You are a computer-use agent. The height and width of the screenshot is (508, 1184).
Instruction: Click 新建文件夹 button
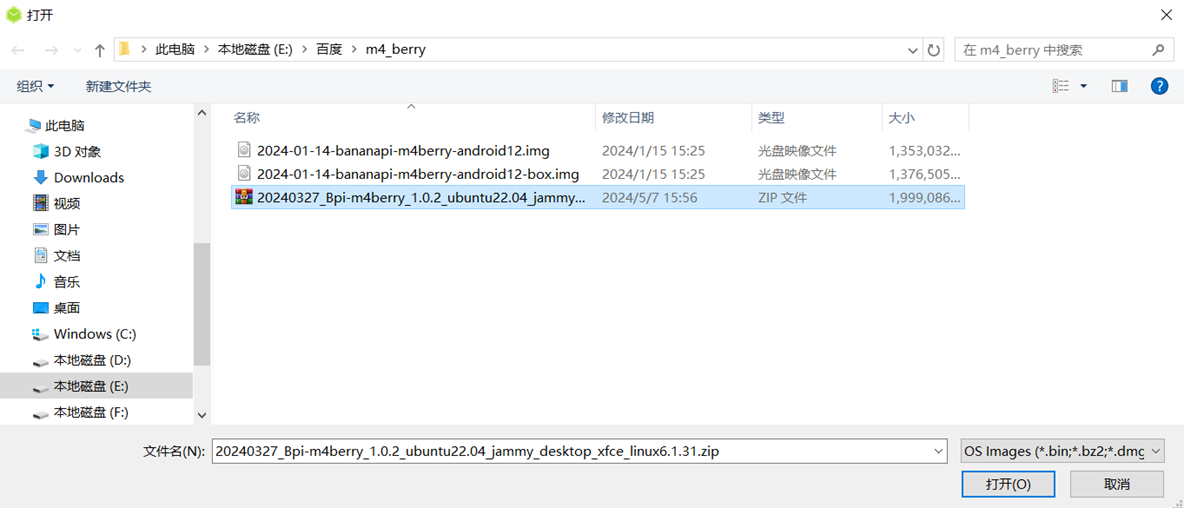[x=119, y=87]
